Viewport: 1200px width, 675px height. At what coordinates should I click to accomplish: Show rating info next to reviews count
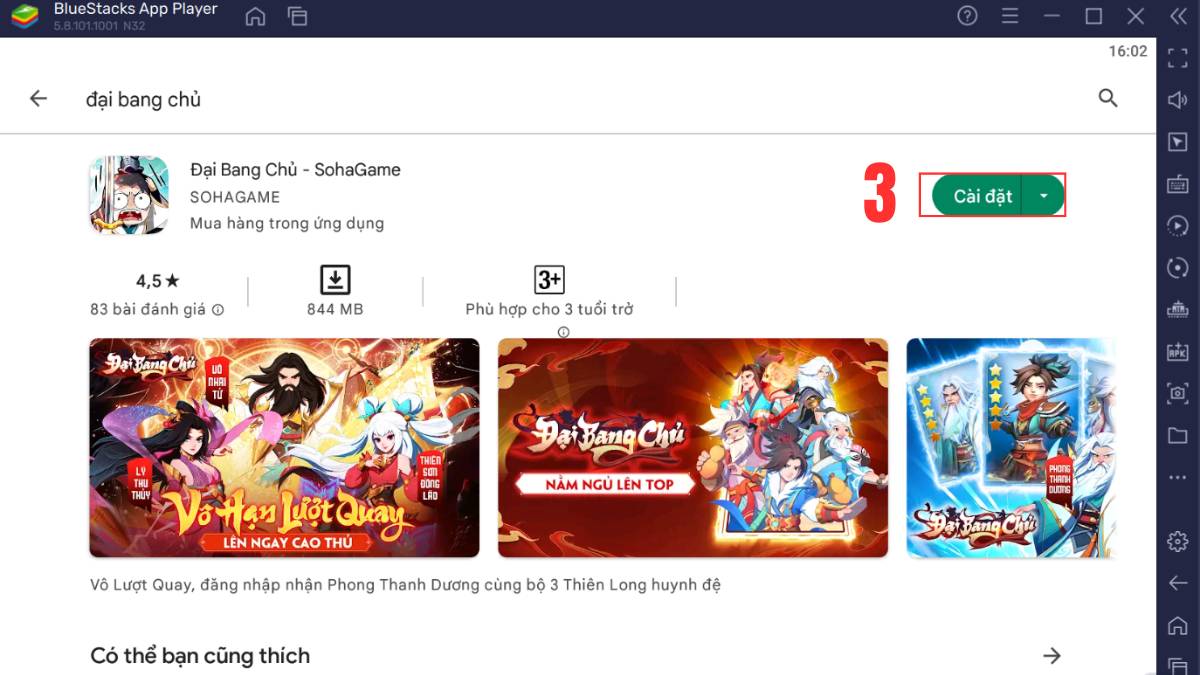click(x=218, y=310)
